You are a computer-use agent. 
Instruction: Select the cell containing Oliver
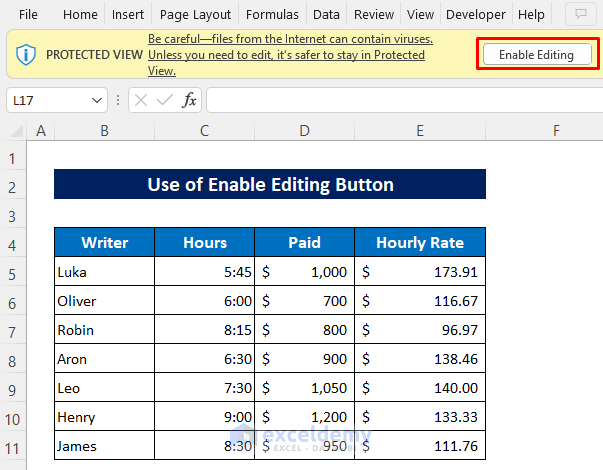click(x=104, y=301)
